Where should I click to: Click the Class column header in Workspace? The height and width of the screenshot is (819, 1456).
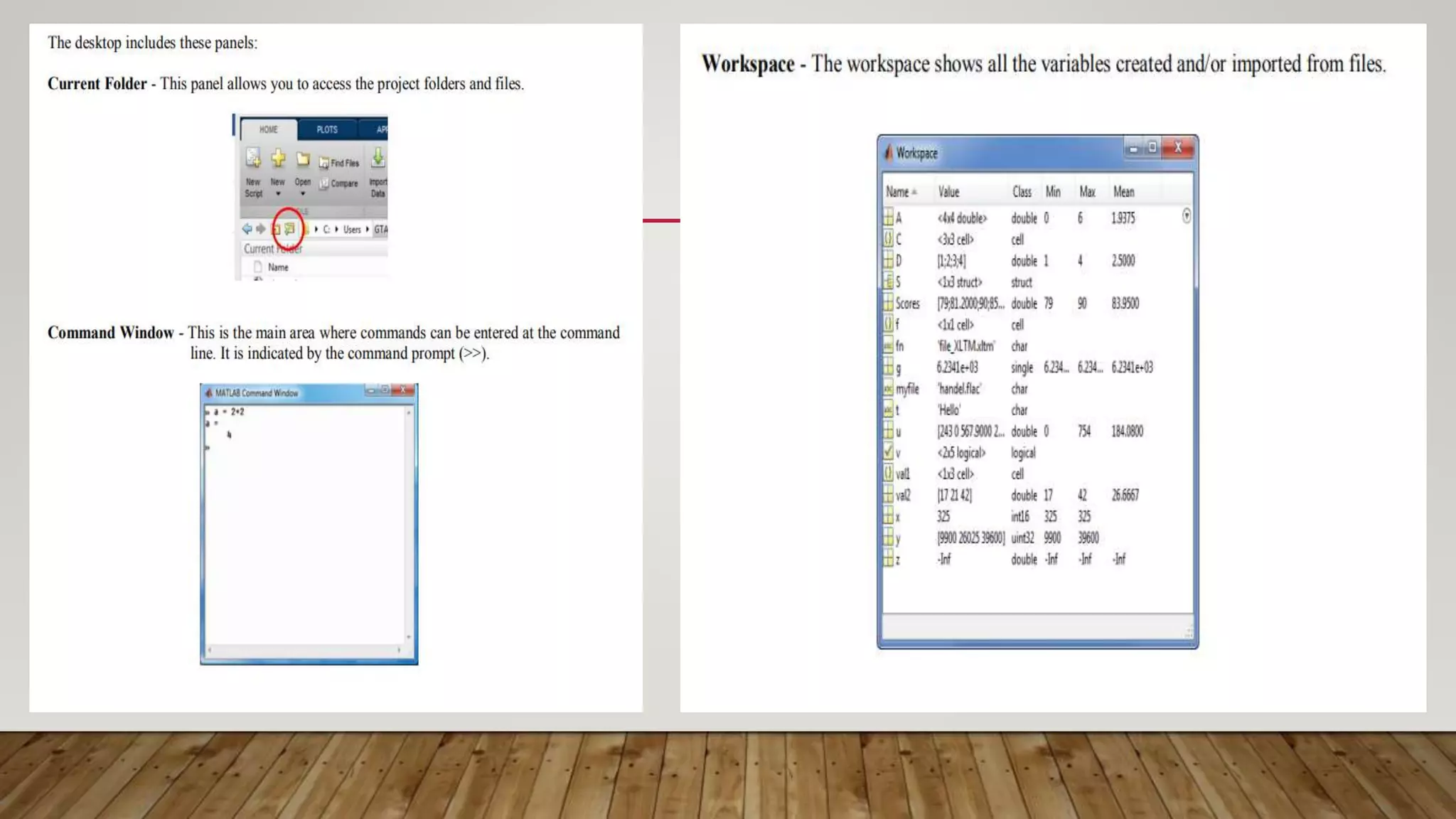(x=1022, y=192)
